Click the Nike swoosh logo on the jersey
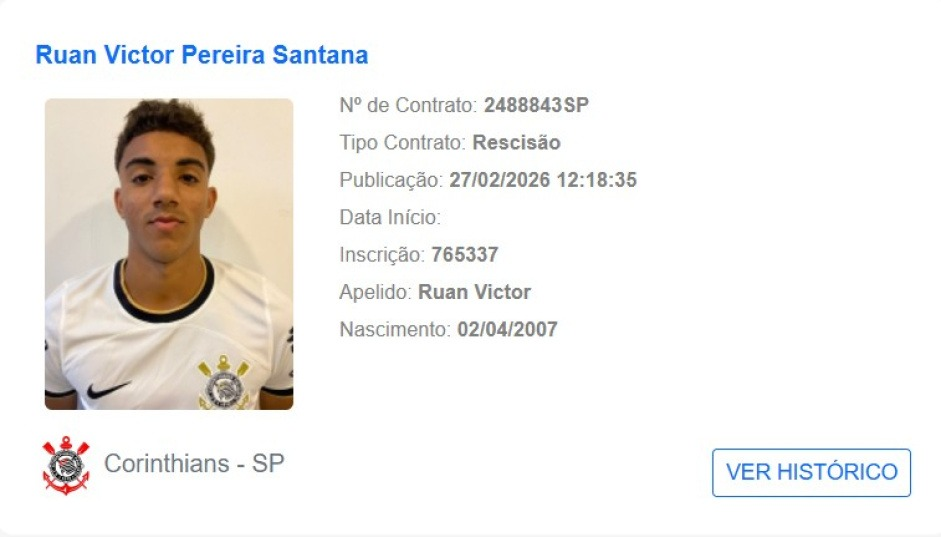This screenshot has width=941, height=537. [x=107, y=389]
